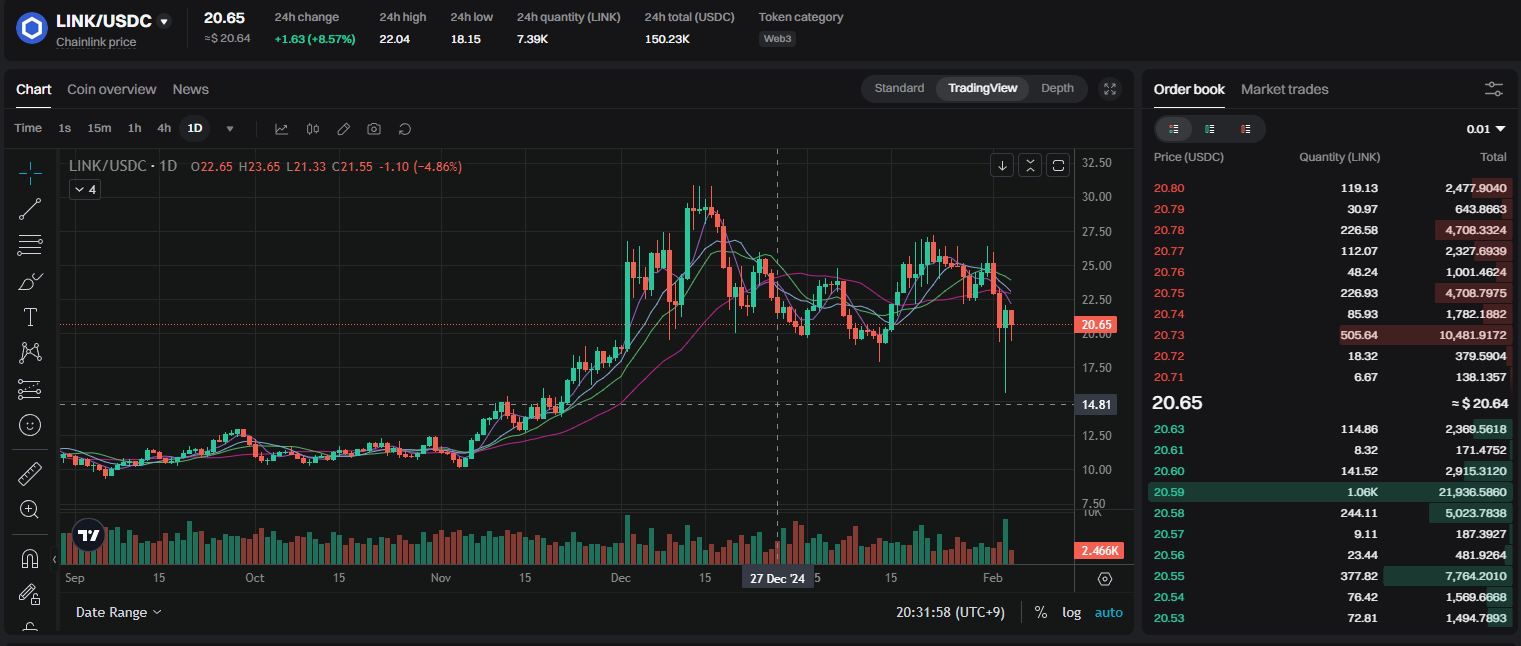Click the 2.466K volume label
Viewport: 1521px width, 646px height.
(x=1100, y=551)
